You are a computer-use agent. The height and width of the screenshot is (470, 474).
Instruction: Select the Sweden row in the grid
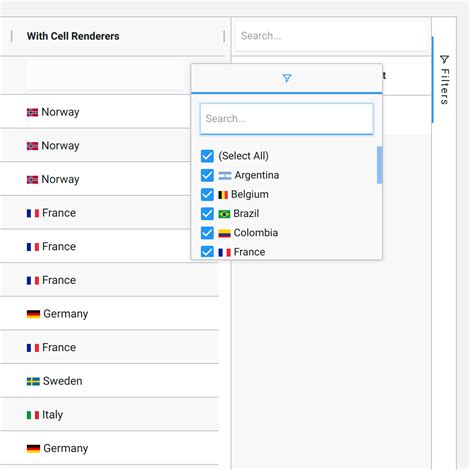pos(109,381)
